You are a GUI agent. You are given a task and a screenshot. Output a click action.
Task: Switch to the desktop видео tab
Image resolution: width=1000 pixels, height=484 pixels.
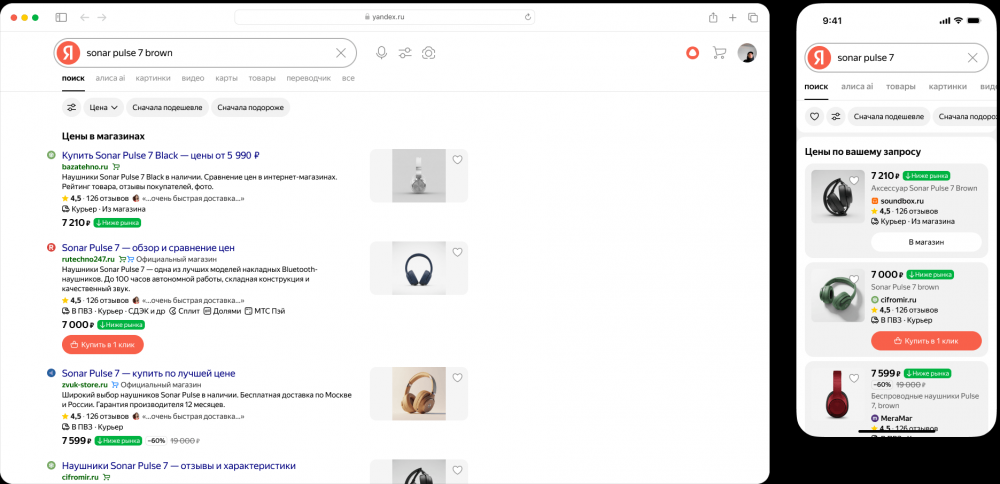(x=193, y=78)
